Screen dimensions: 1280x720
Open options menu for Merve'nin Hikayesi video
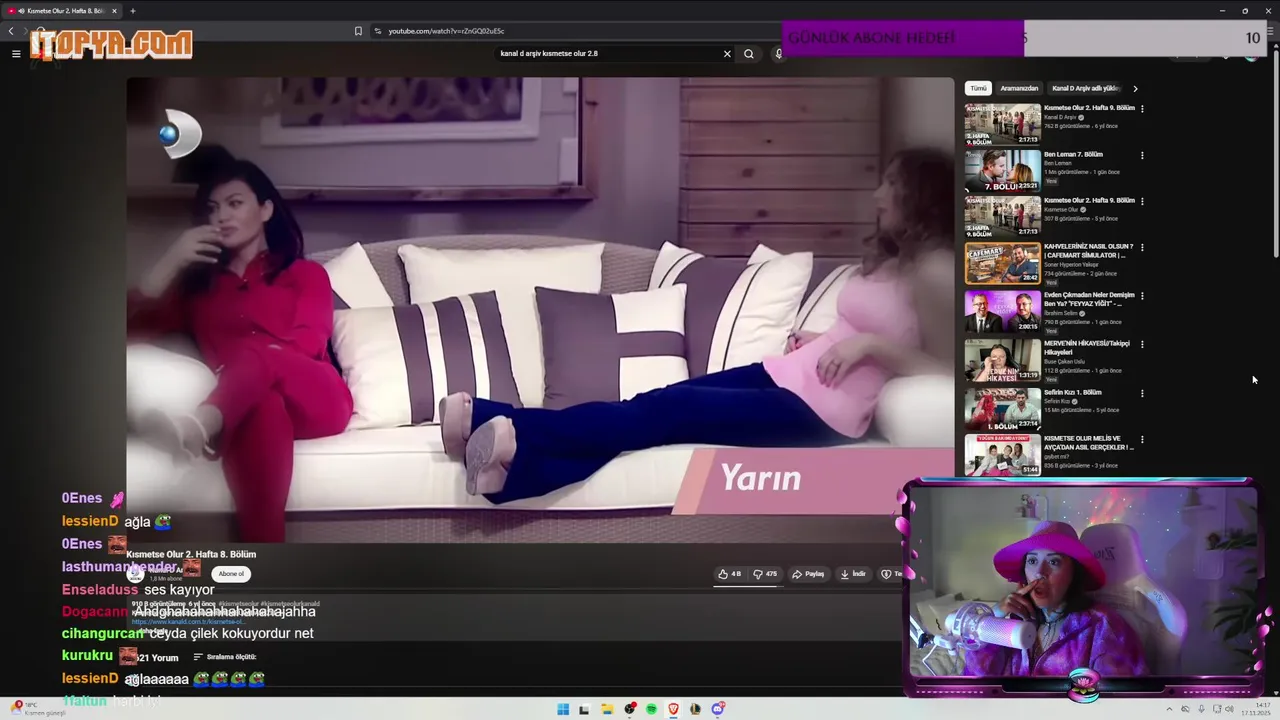[1142, 344]
